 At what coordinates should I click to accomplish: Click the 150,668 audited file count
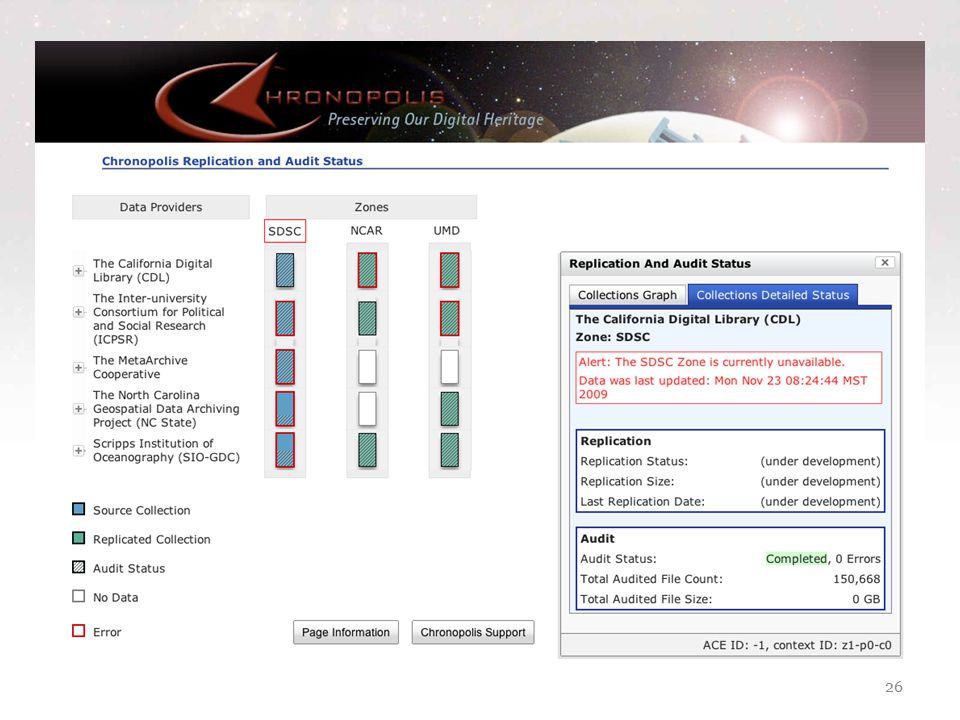tap(857, 579)
